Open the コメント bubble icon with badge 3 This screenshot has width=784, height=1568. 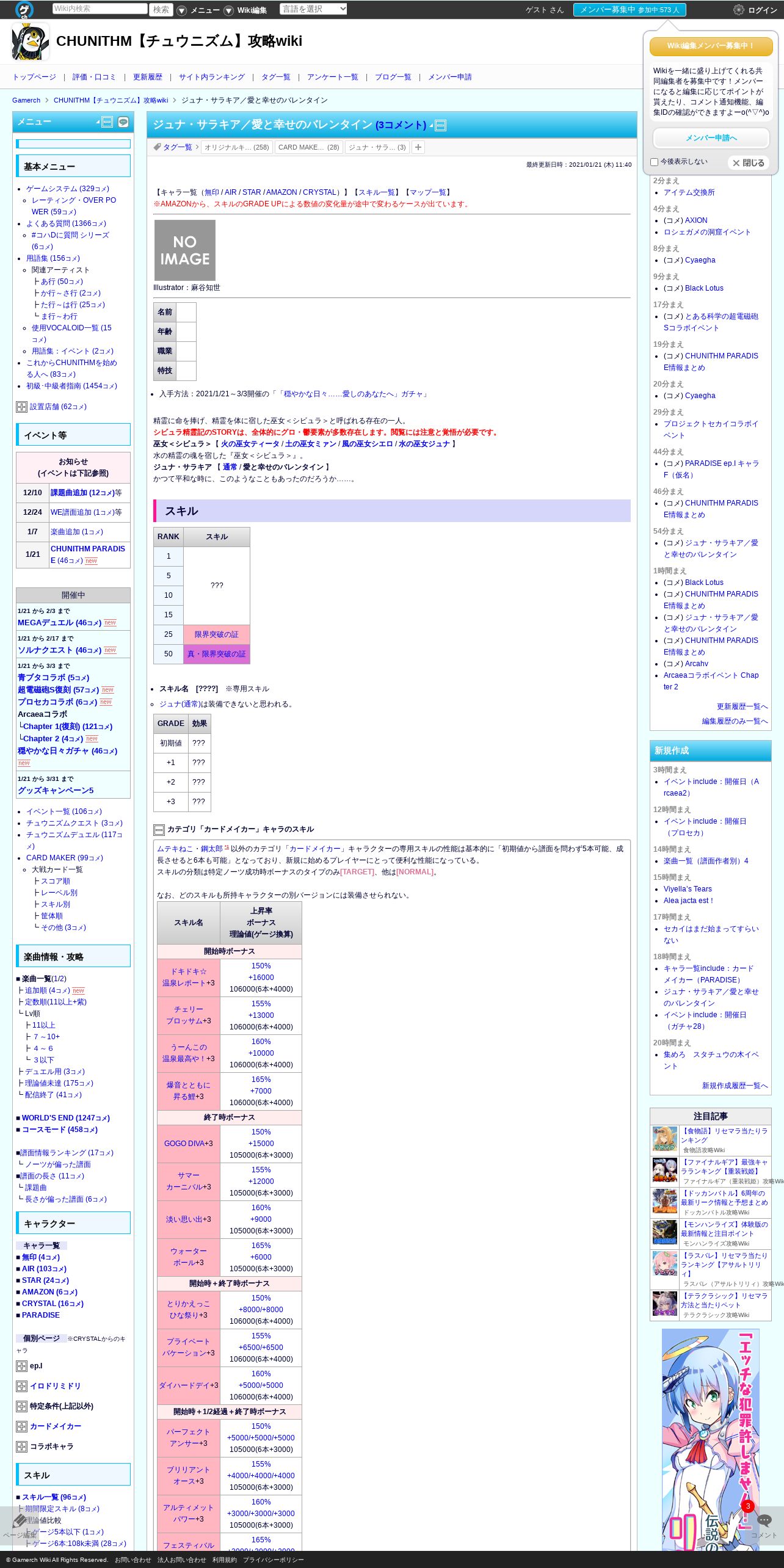pyautogui.click(x=764, y=1520)
